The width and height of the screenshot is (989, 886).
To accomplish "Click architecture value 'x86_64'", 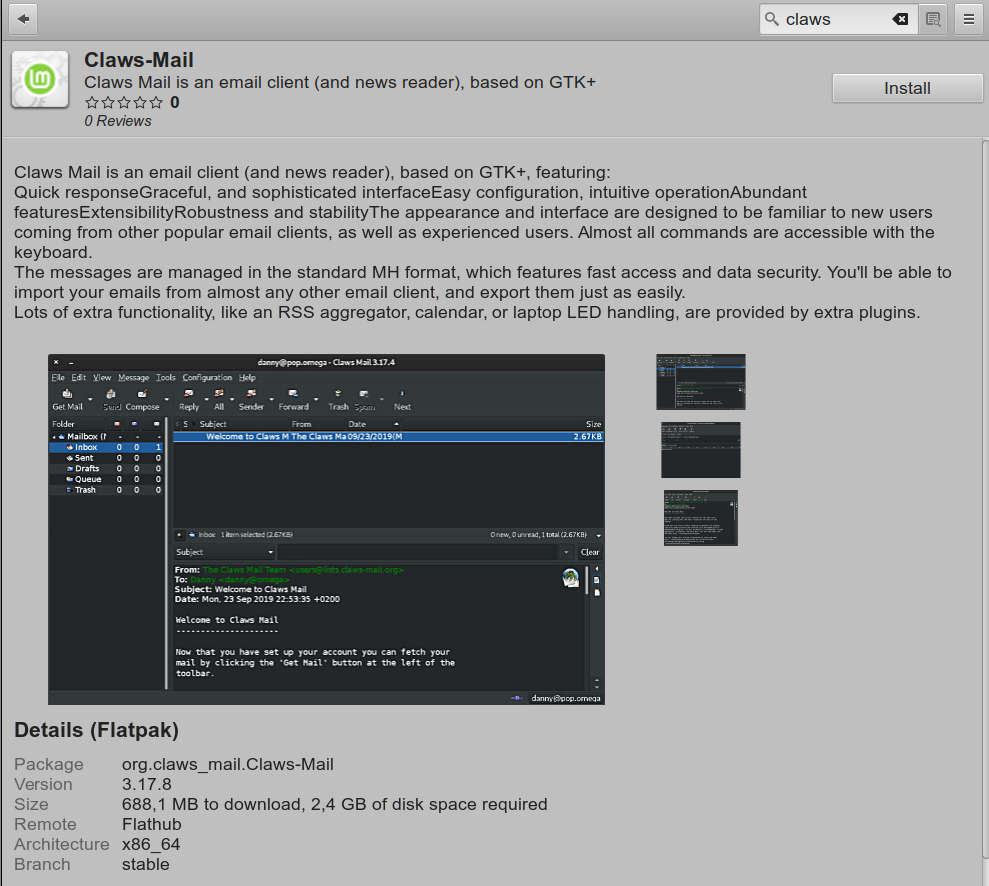I will click(151, 844).
